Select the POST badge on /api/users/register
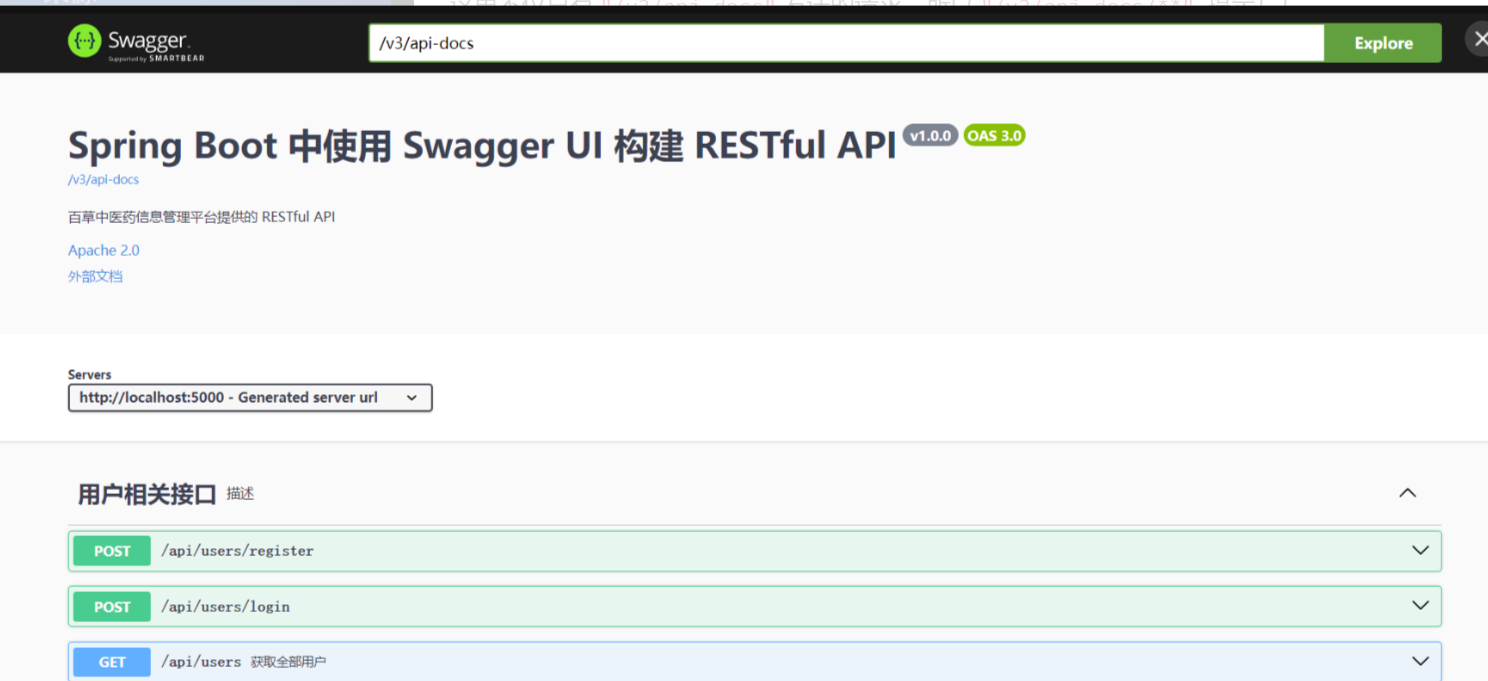The height and width of the screenshot is (681, 1488). tap(110, 551)
